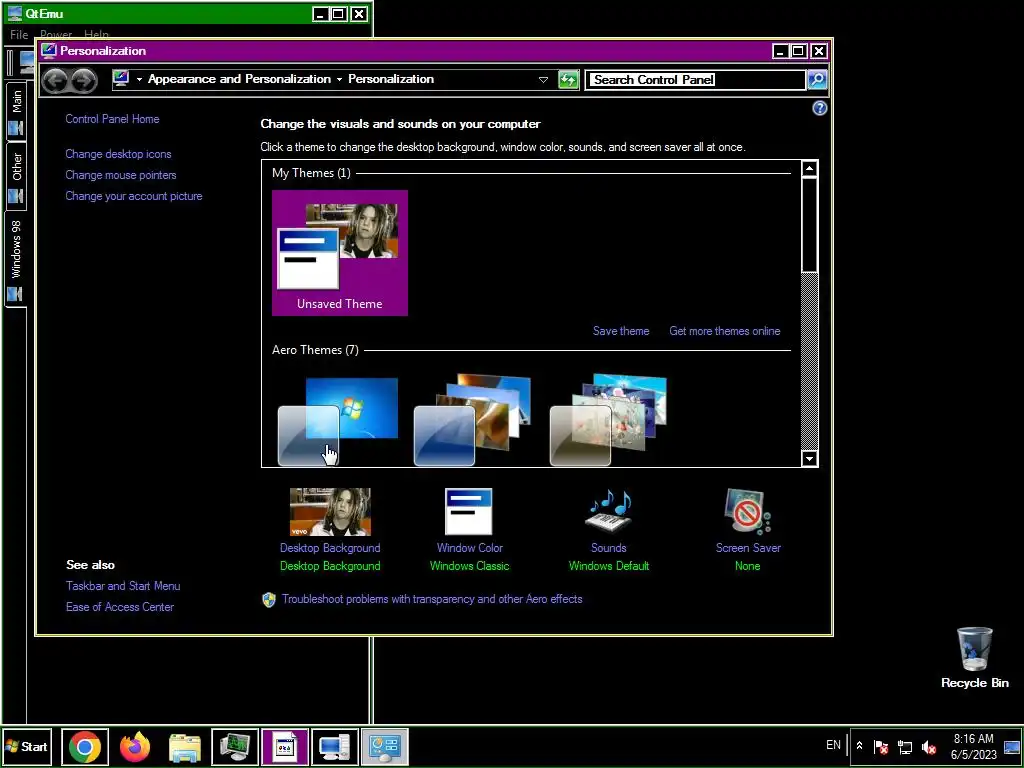Click the taskbar clock showing 8:16 AM
1024x768 pixels.
(974, 746)
